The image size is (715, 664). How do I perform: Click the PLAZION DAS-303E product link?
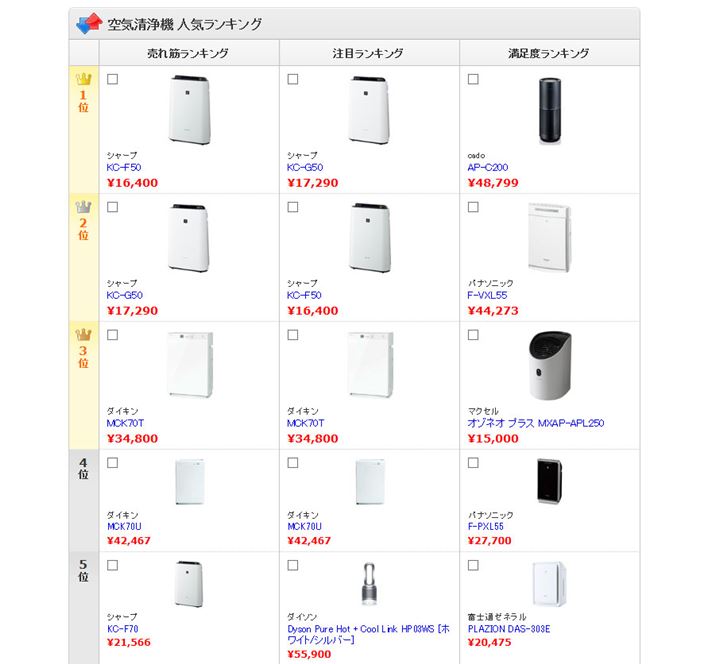[x=508, y=629]
